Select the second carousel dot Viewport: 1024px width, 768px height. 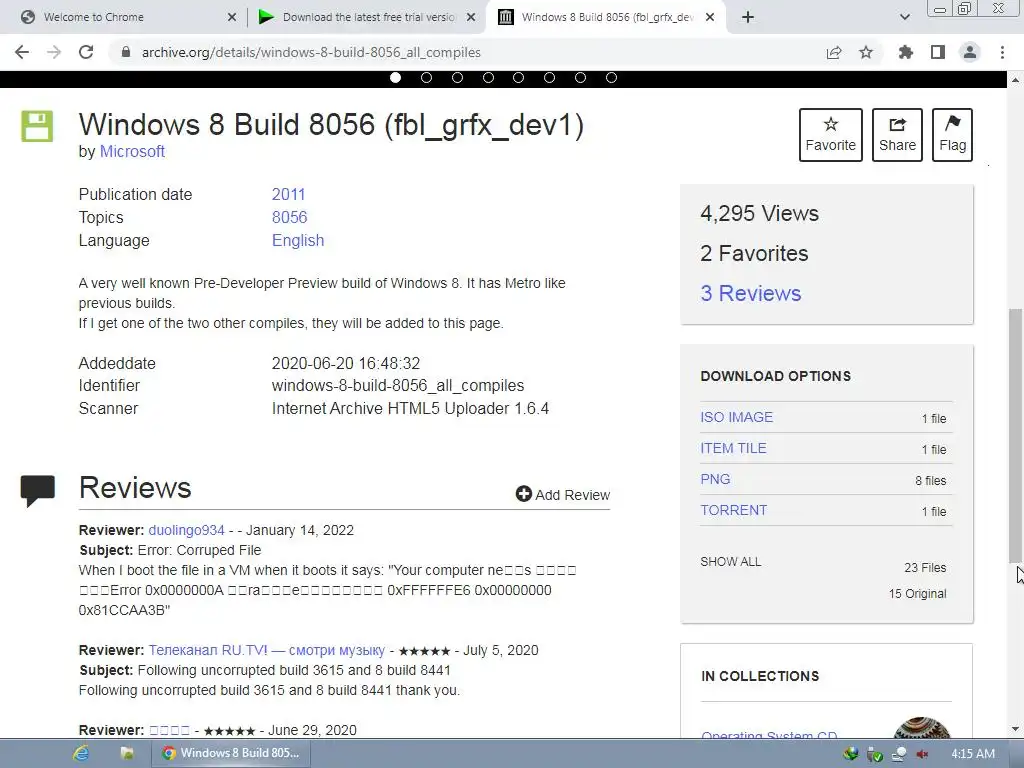426,78
